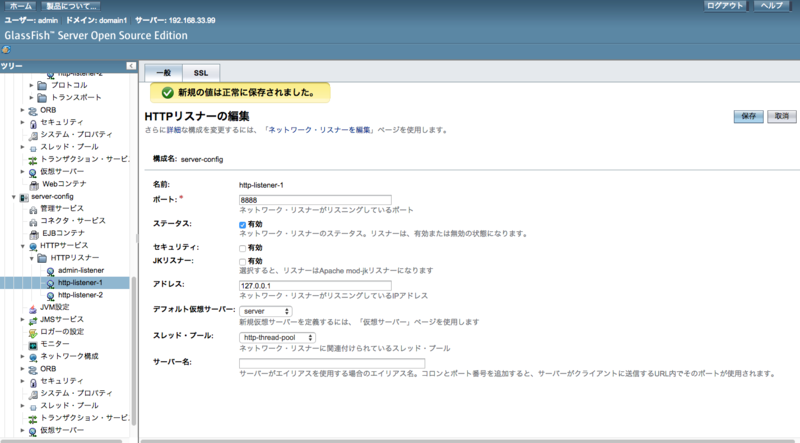
Task: Click the EJBコンテナ icon
Action: tap(34, 234)
